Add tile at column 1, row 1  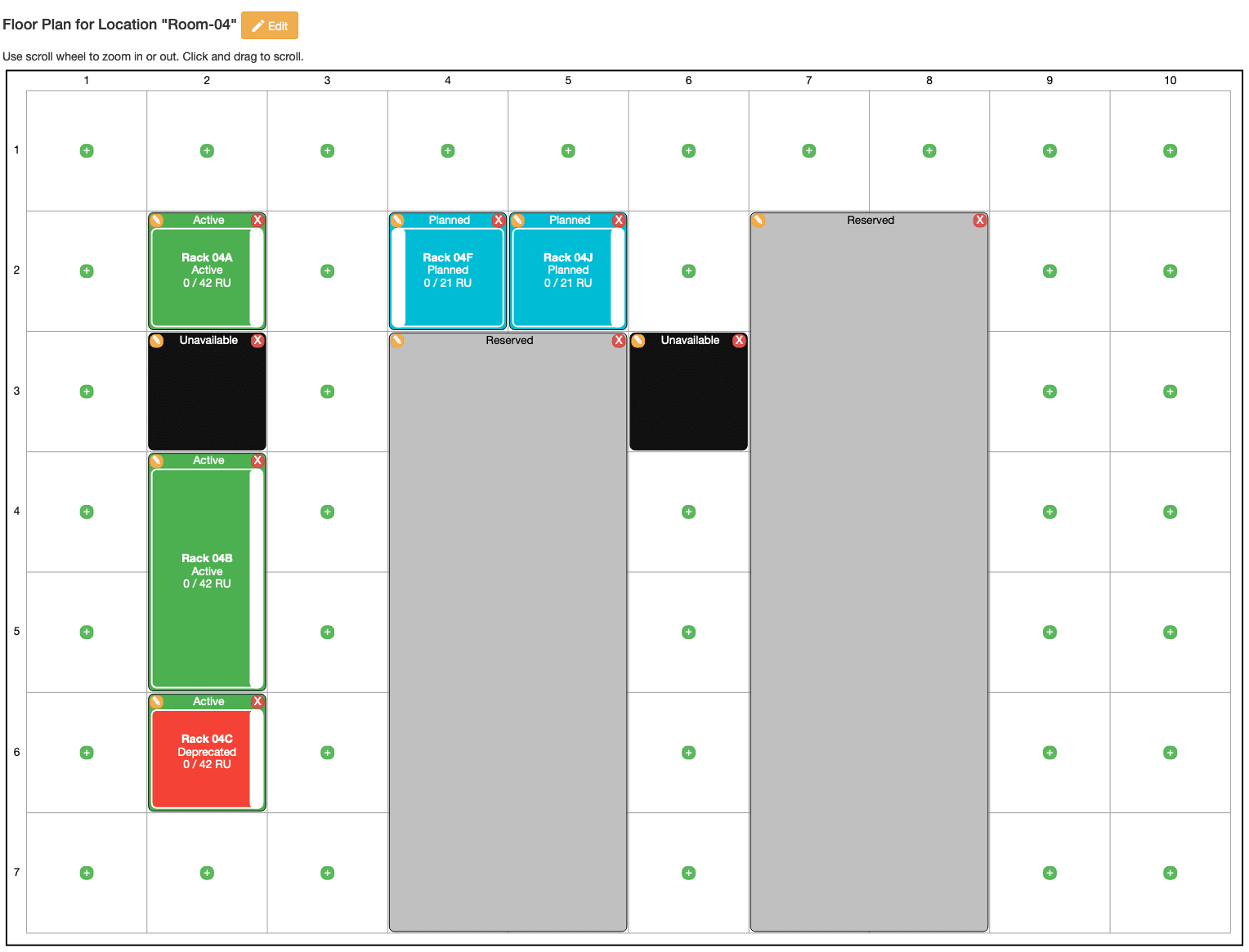[87, 150]
